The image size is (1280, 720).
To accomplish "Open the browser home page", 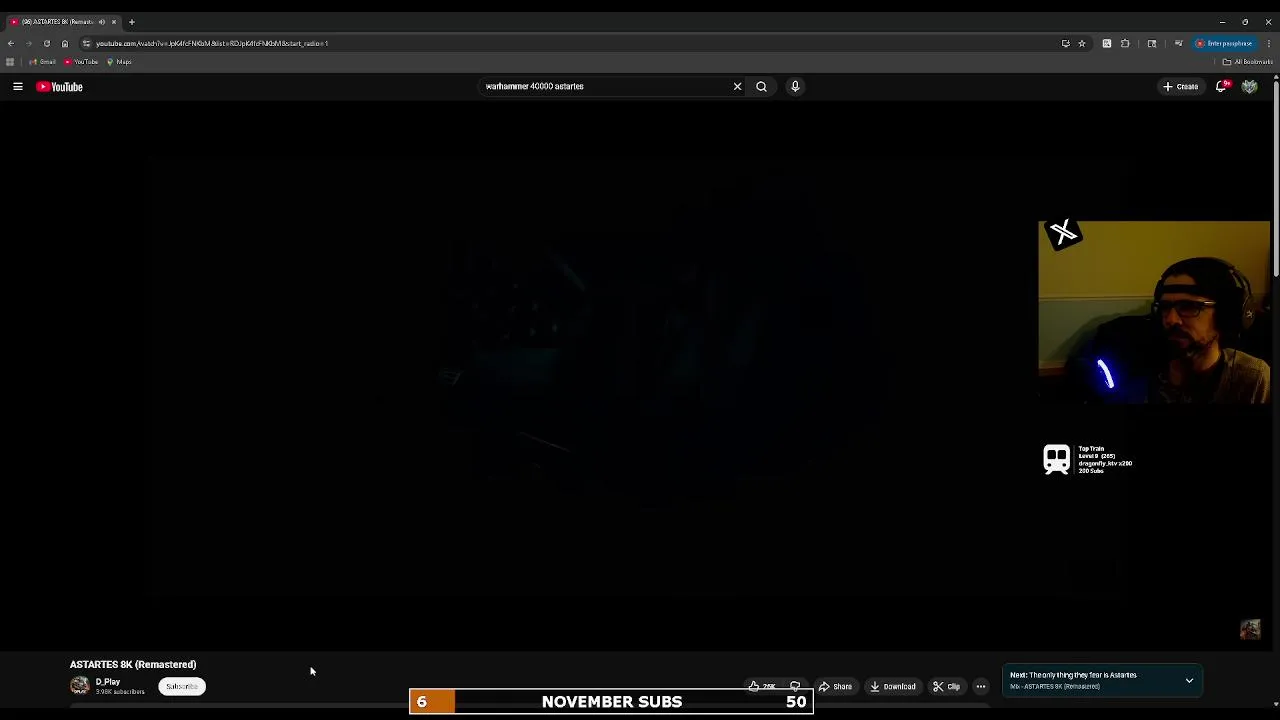I will tap(65, 44).
